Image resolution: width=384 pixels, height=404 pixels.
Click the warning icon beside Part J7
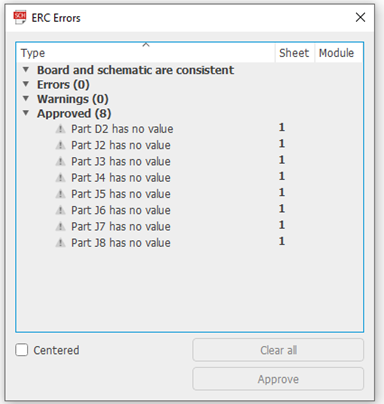point(60,226)
